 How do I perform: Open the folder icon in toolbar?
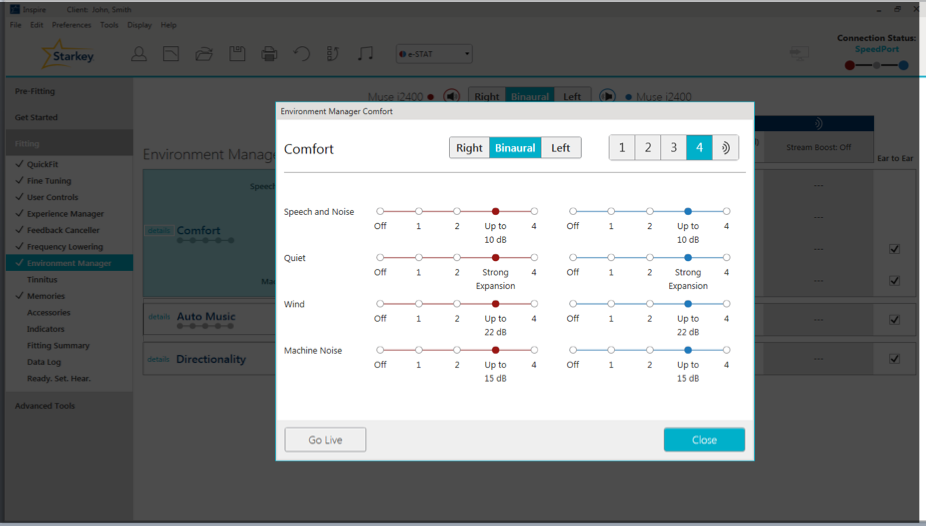coord(204,54)
